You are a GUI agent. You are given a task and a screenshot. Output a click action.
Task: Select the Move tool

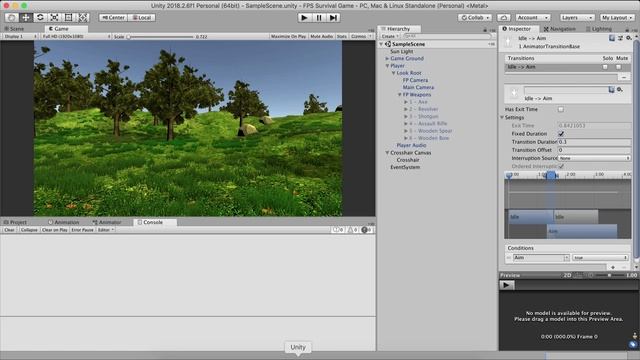(26, 18)
